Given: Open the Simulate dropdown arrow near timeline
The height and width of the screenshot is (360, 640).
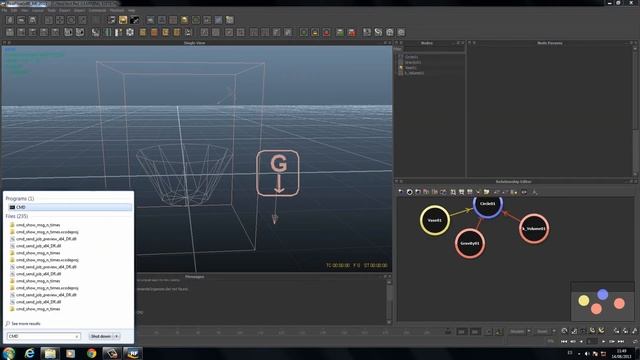Looking at the screenshot, I should pyautogui.click(x=529, y=331).
